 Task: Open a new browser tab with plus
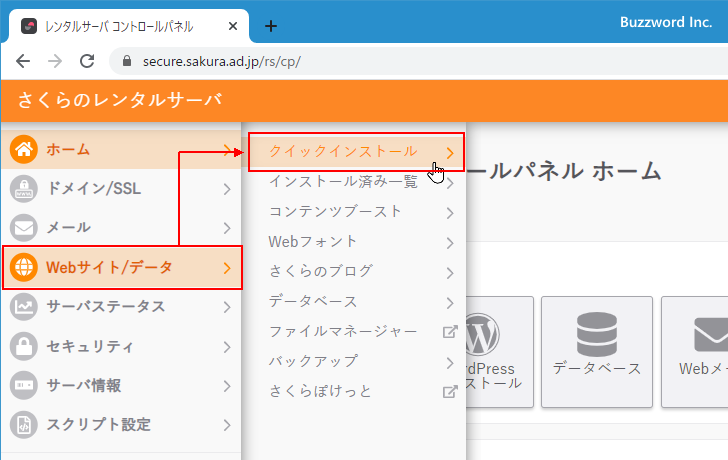tap(271, 26)
